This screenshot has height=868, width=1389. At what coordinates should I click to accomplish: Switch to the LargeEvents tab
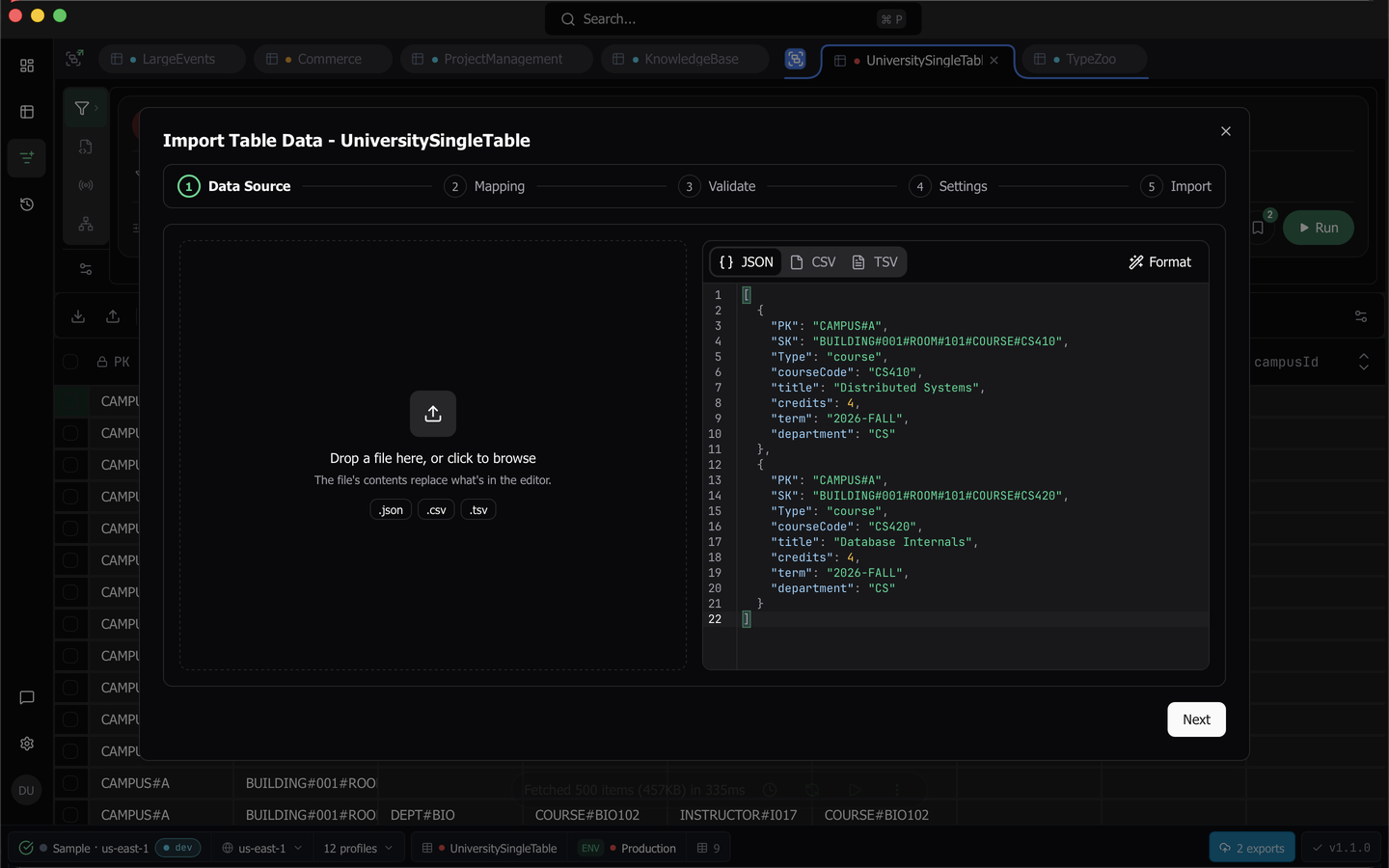(172, 59)
